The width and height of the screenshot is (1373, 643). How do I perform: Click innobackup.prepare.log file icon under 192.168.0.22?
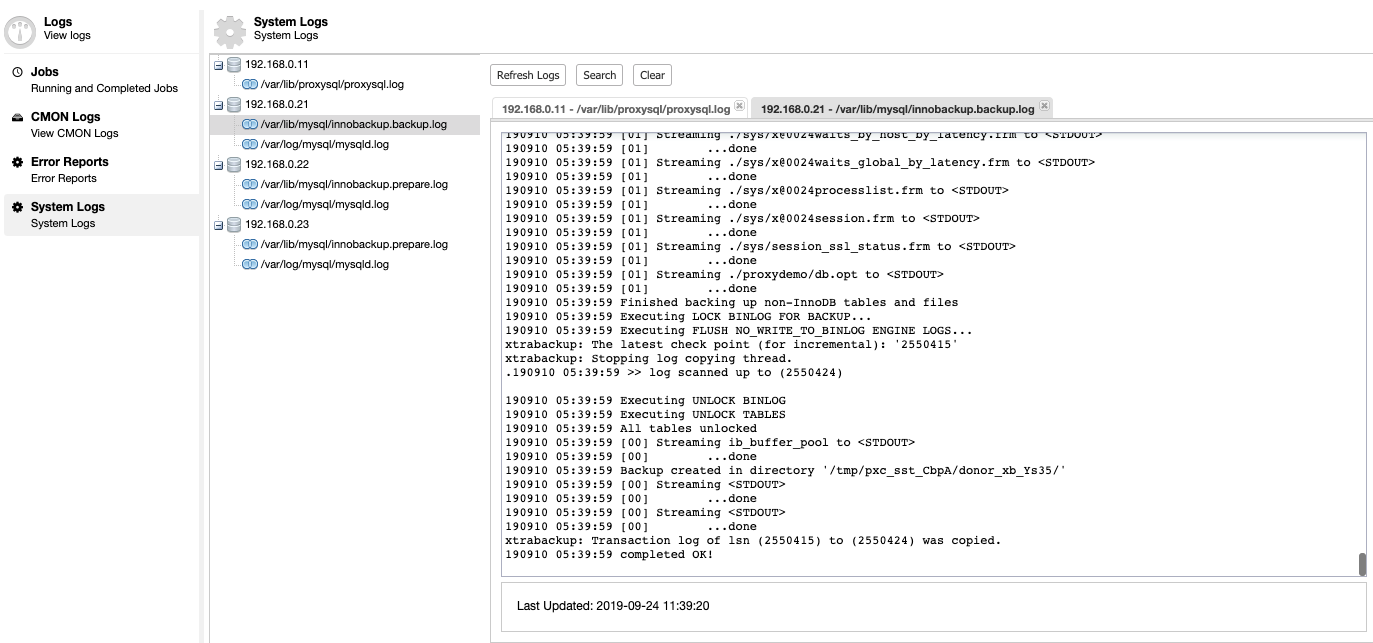[x=250, y=184]
